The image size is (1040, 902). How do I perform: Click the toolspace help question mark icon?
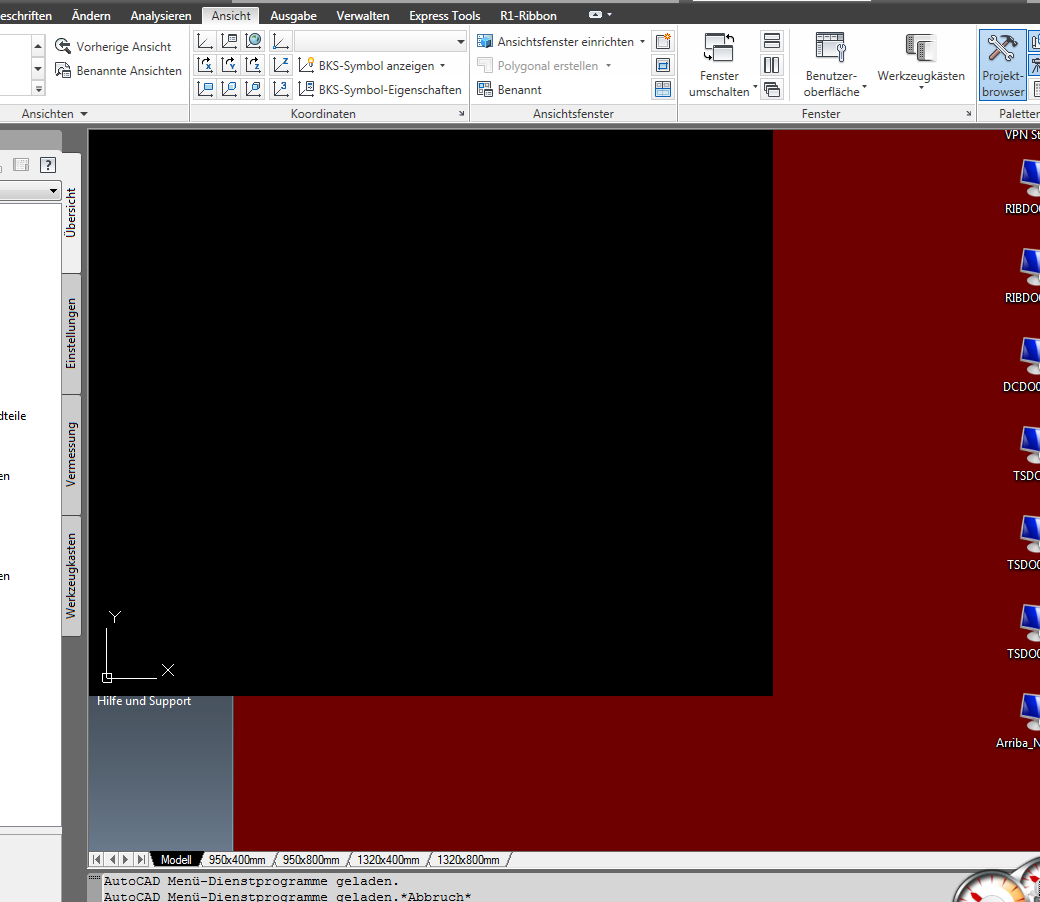(x=48, y=165)
